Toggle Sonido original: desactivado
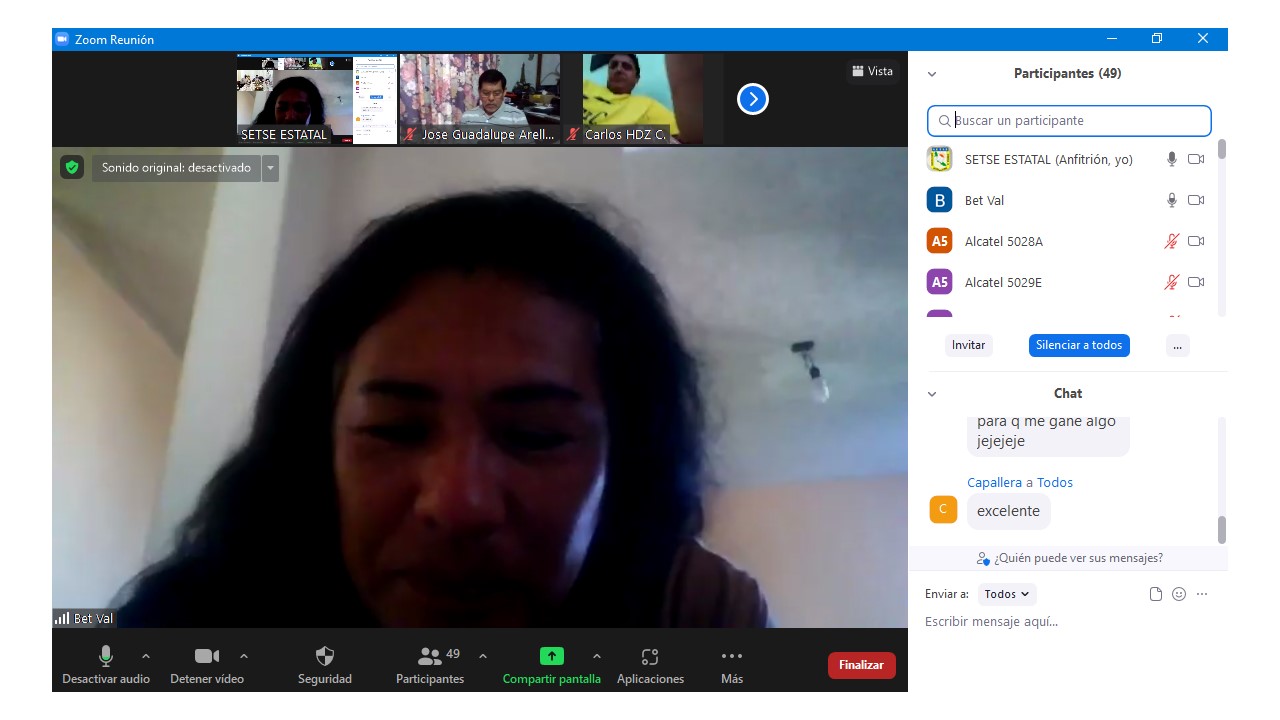The height and width of the screenshot is (720, 1280). [x=176, y=168]
